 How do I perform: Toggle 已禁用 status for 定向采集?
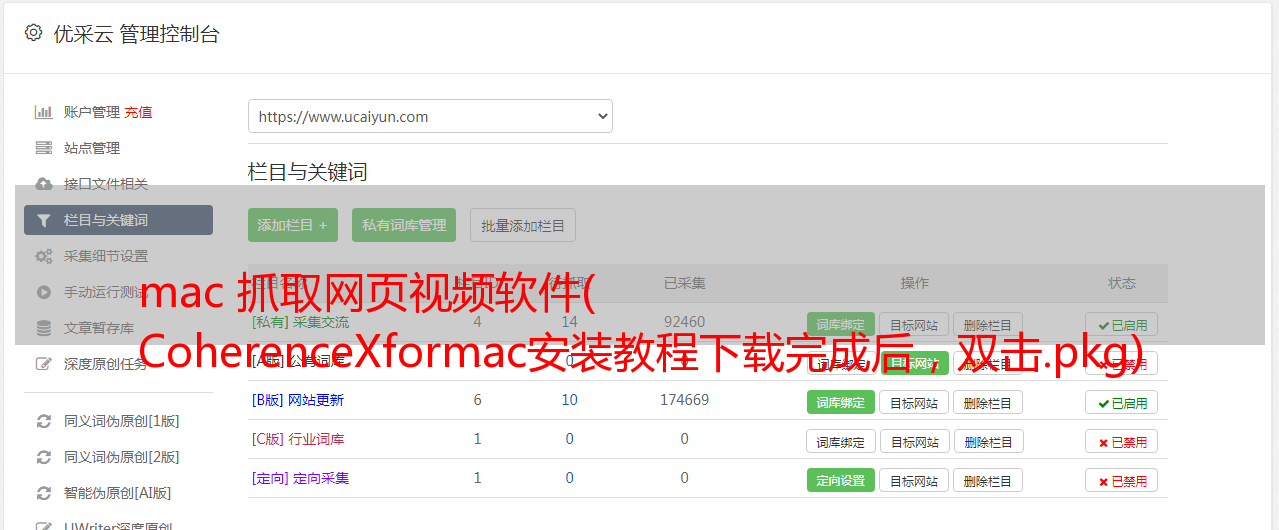coord(1122,480)
